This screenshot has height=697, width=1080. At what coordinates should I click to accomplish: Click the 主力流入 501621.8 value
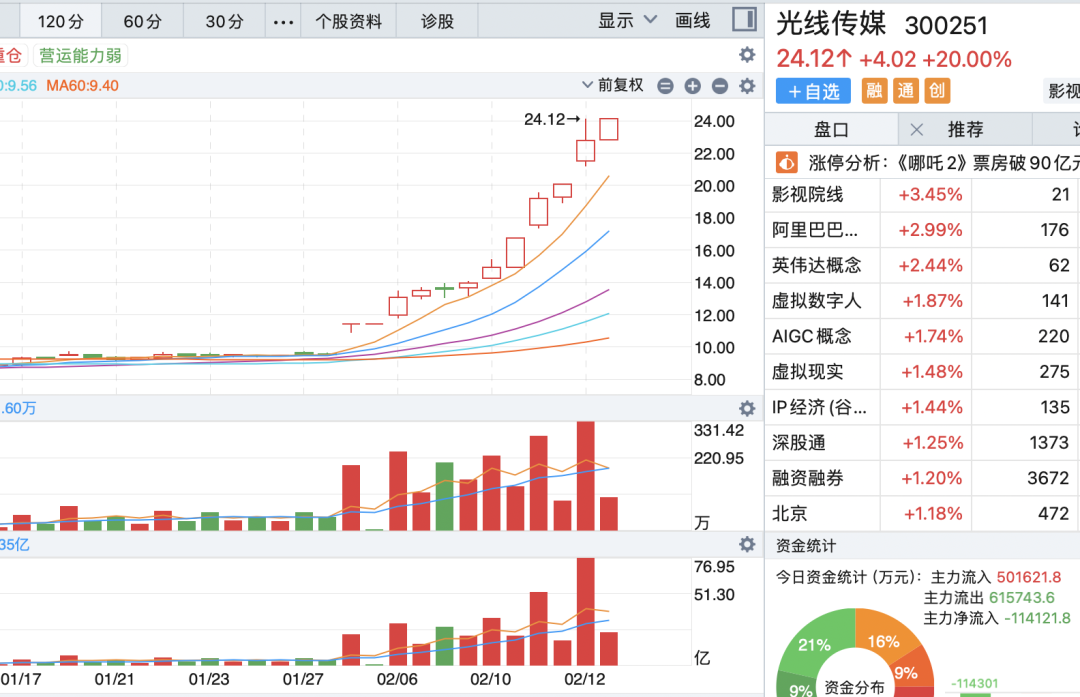[1029, 577]
